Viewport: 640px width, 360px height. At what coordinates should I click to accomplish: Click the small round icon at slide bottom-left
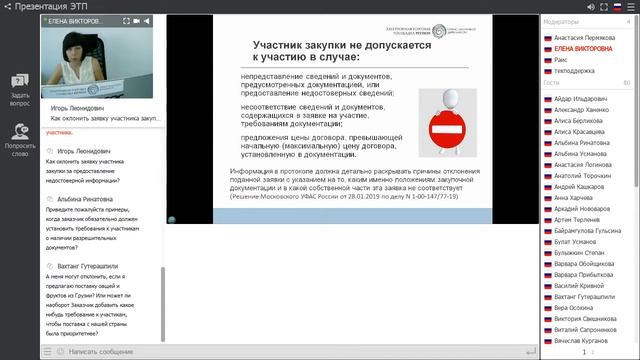[x=172, y=220]
